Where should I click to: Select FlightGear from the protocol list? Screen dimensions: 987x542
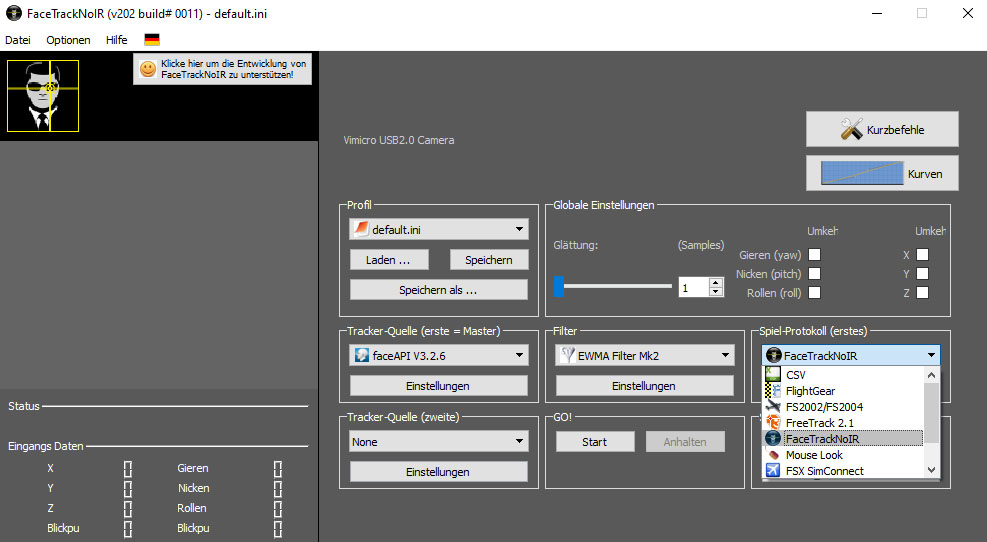tap(843, 391)
